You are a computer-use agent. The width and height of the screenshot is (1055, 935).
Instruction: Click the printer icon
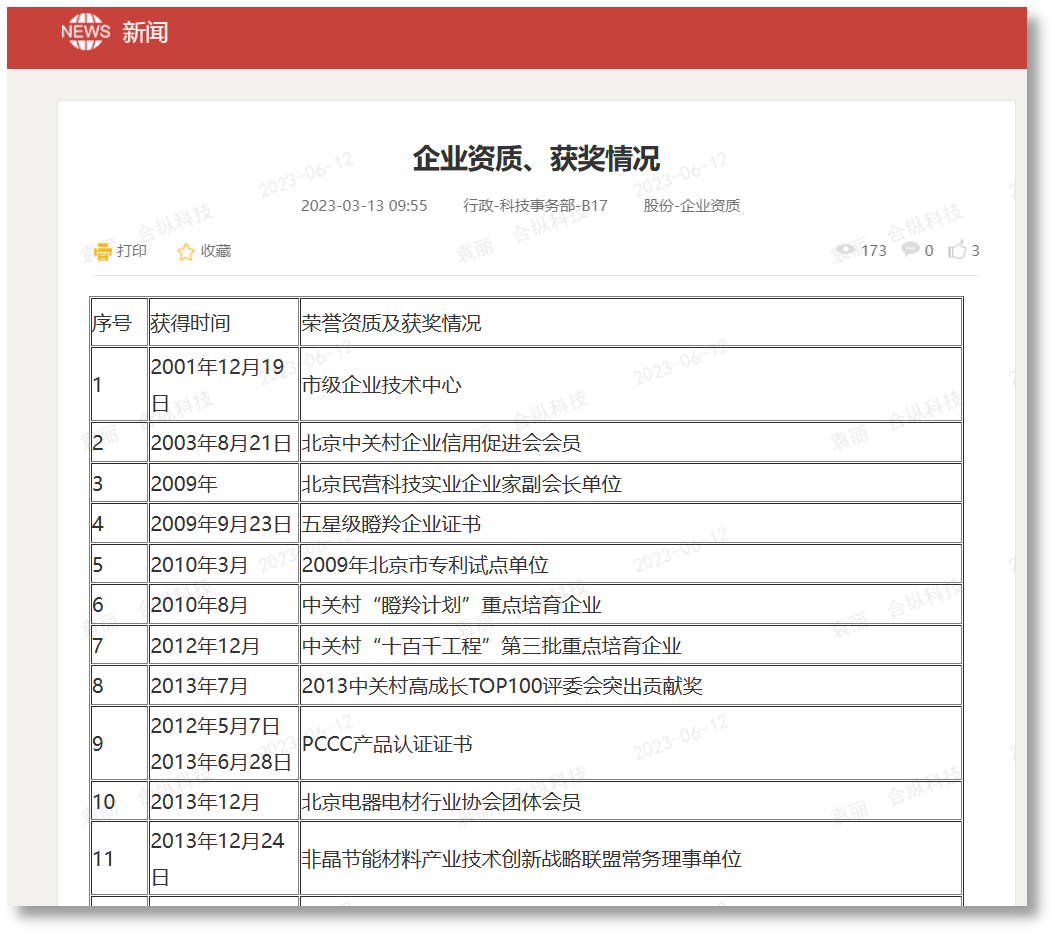103,251
